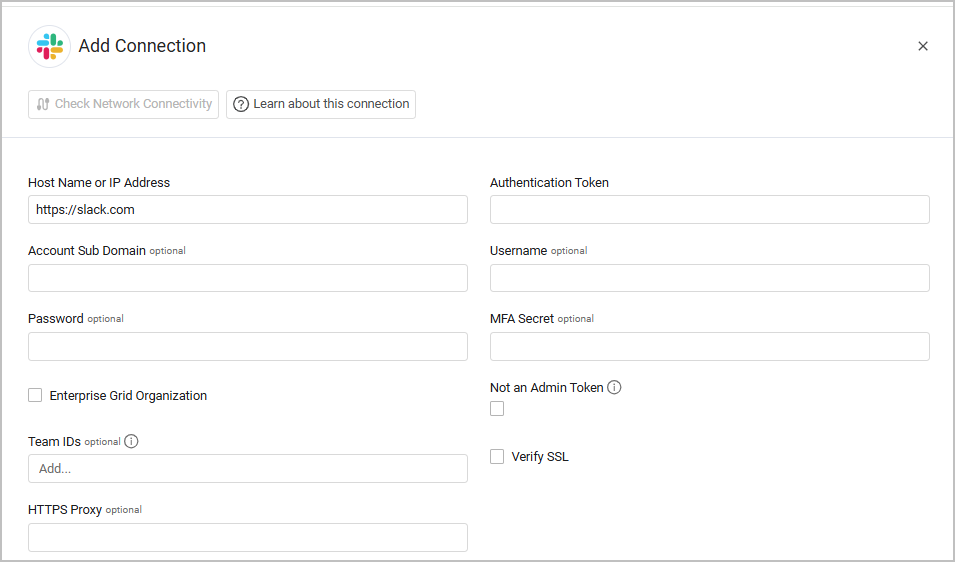
Task: Focus the MFA Secret input
Action: [x=710, y=346]
